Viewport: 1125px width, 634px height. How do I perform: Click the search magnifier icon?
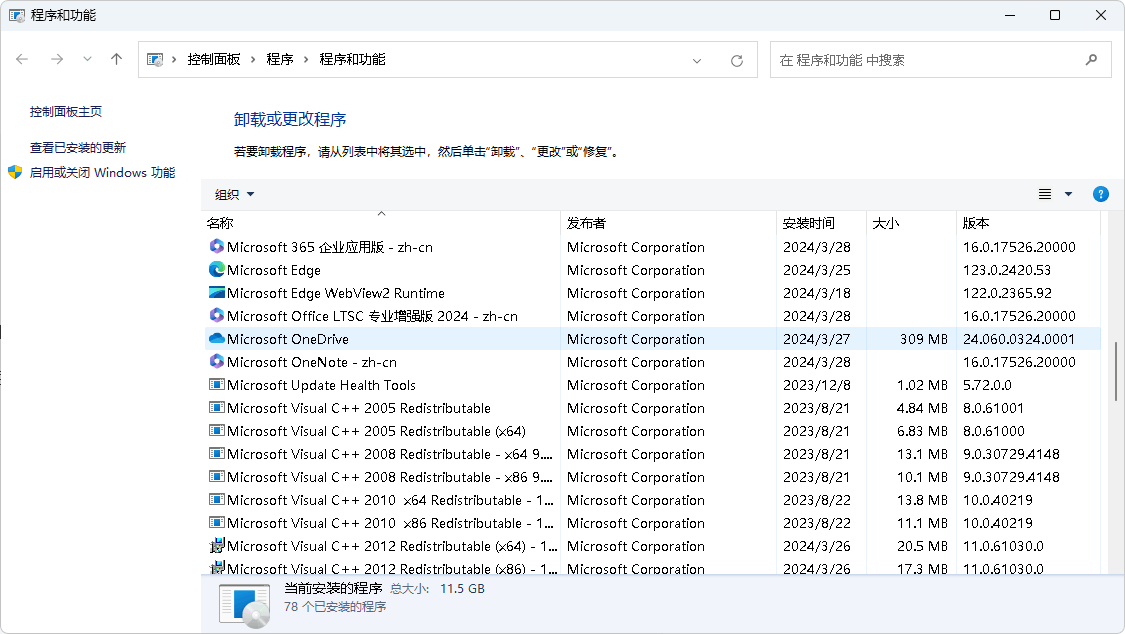tap(1091, 60)
